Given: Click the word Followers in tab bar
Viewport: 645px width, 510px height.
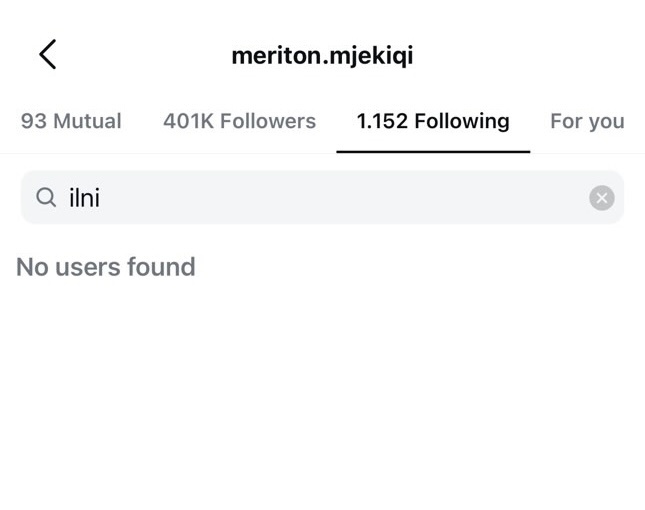Looking at the screenshot, I should tap(268, 121).
